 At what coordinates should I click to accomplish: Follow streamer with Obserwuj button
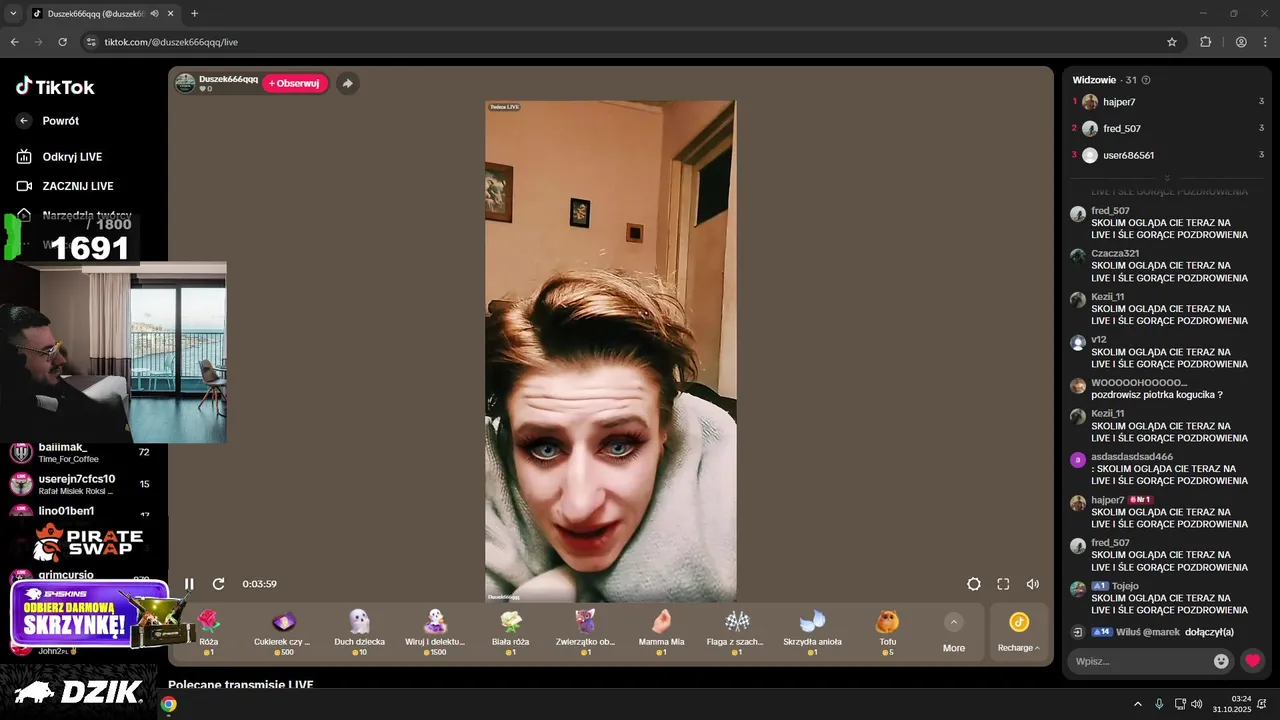click(295, 83)
